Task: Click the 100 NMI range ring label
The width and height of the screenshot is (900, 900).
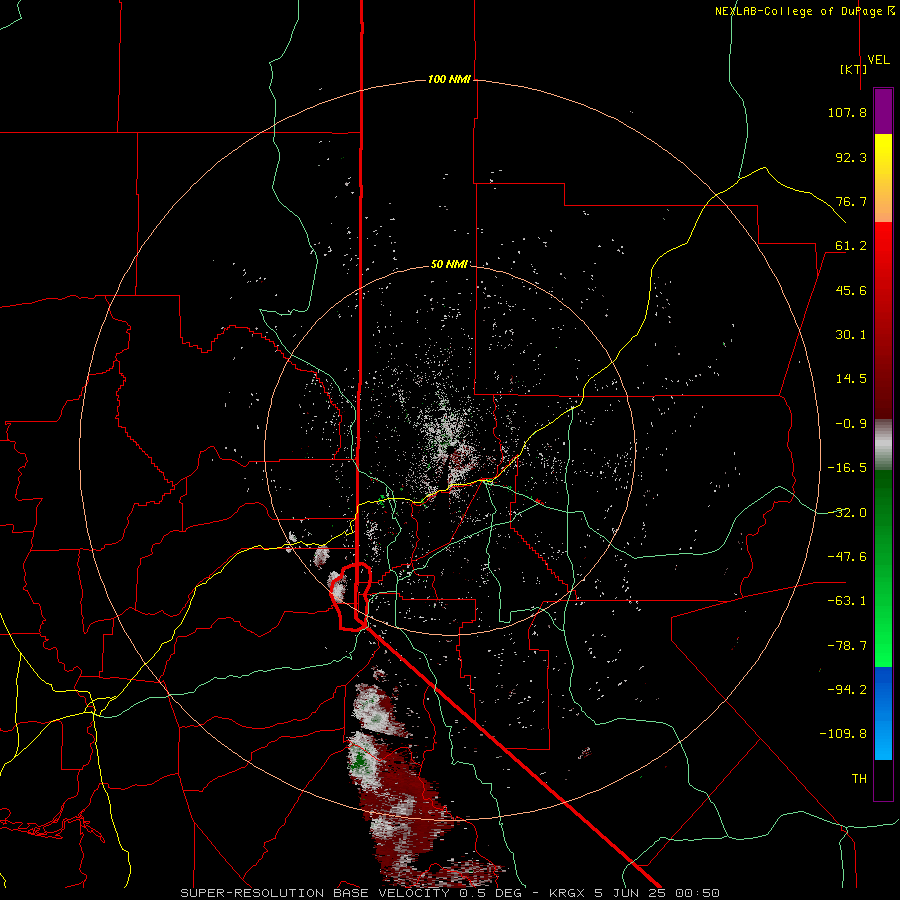Action: coord(449,79)
